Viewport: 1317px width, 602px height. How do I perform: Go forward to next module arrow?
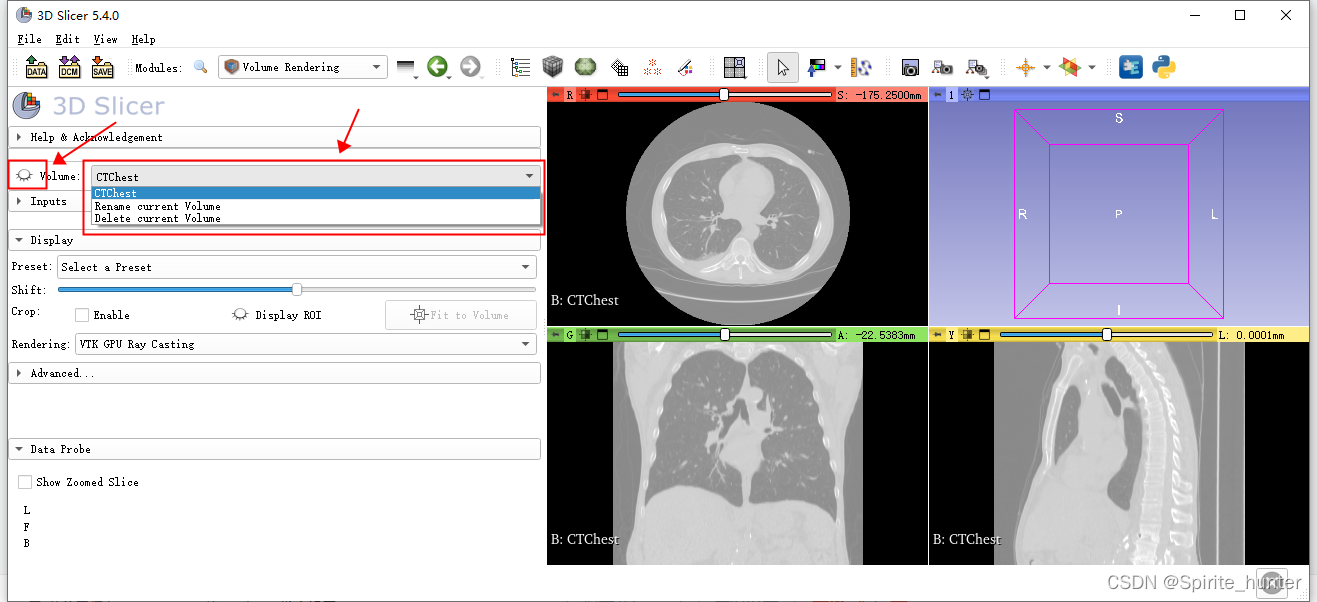point(470,67)
